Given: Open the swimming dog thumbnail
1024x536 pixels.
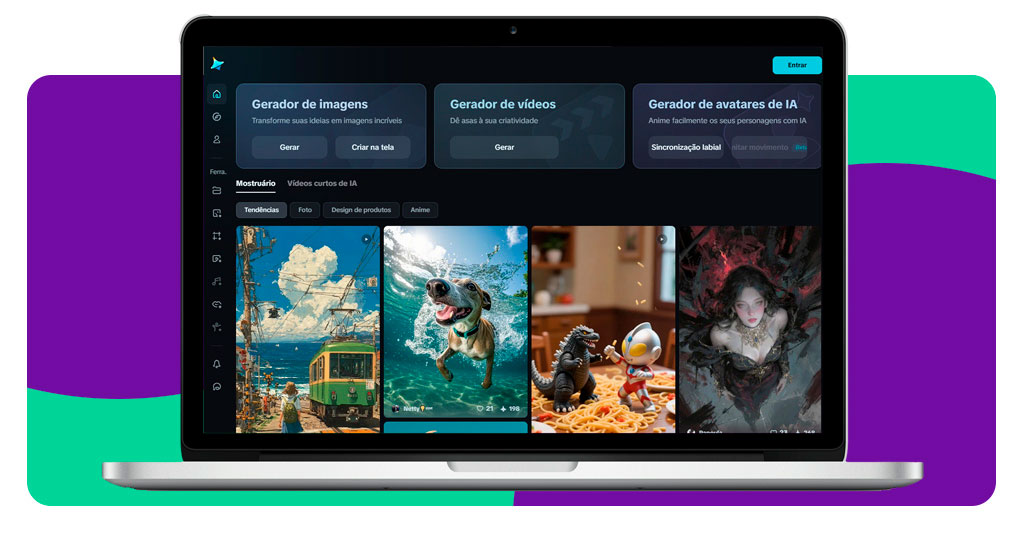Looking at the screenshot, I should click(x=455, y=321).
